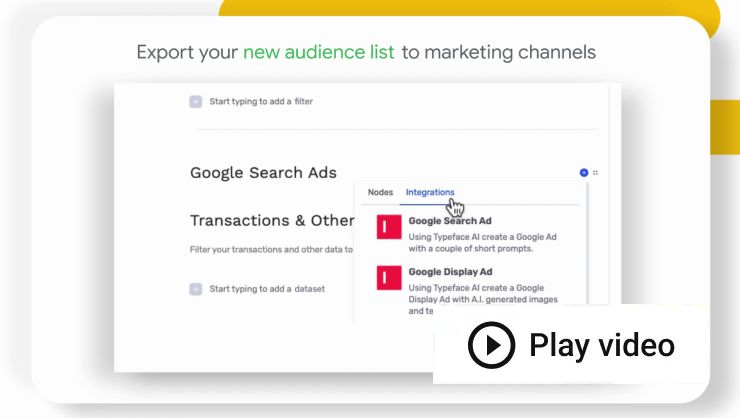The height and width of the screenshot is (418, 740).
Task: Click the 'Using Typeface AI create a Google Ad' description
Action: click(482, 242)
